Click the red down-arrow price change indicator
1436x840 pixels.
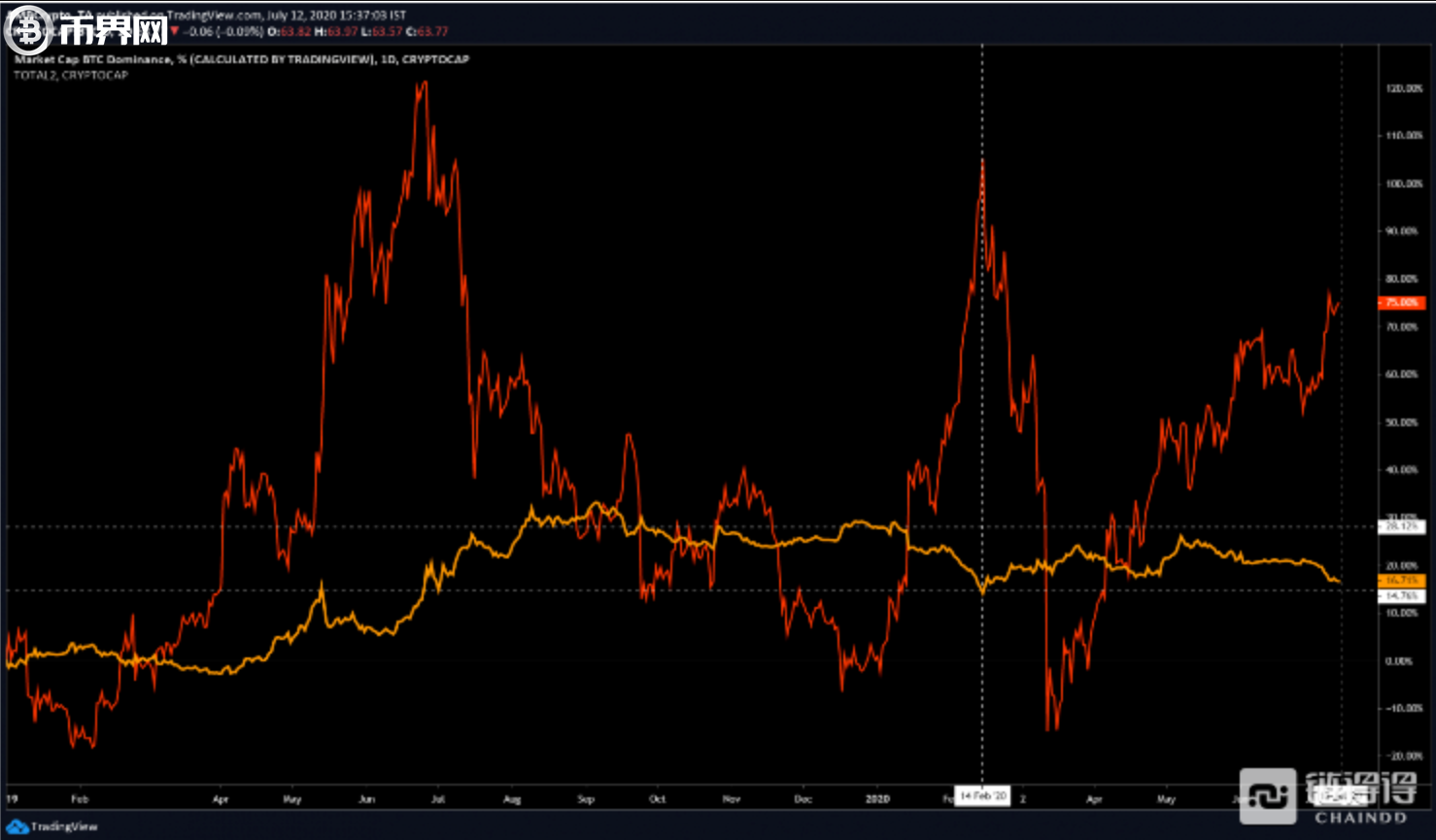pos(175,32)
